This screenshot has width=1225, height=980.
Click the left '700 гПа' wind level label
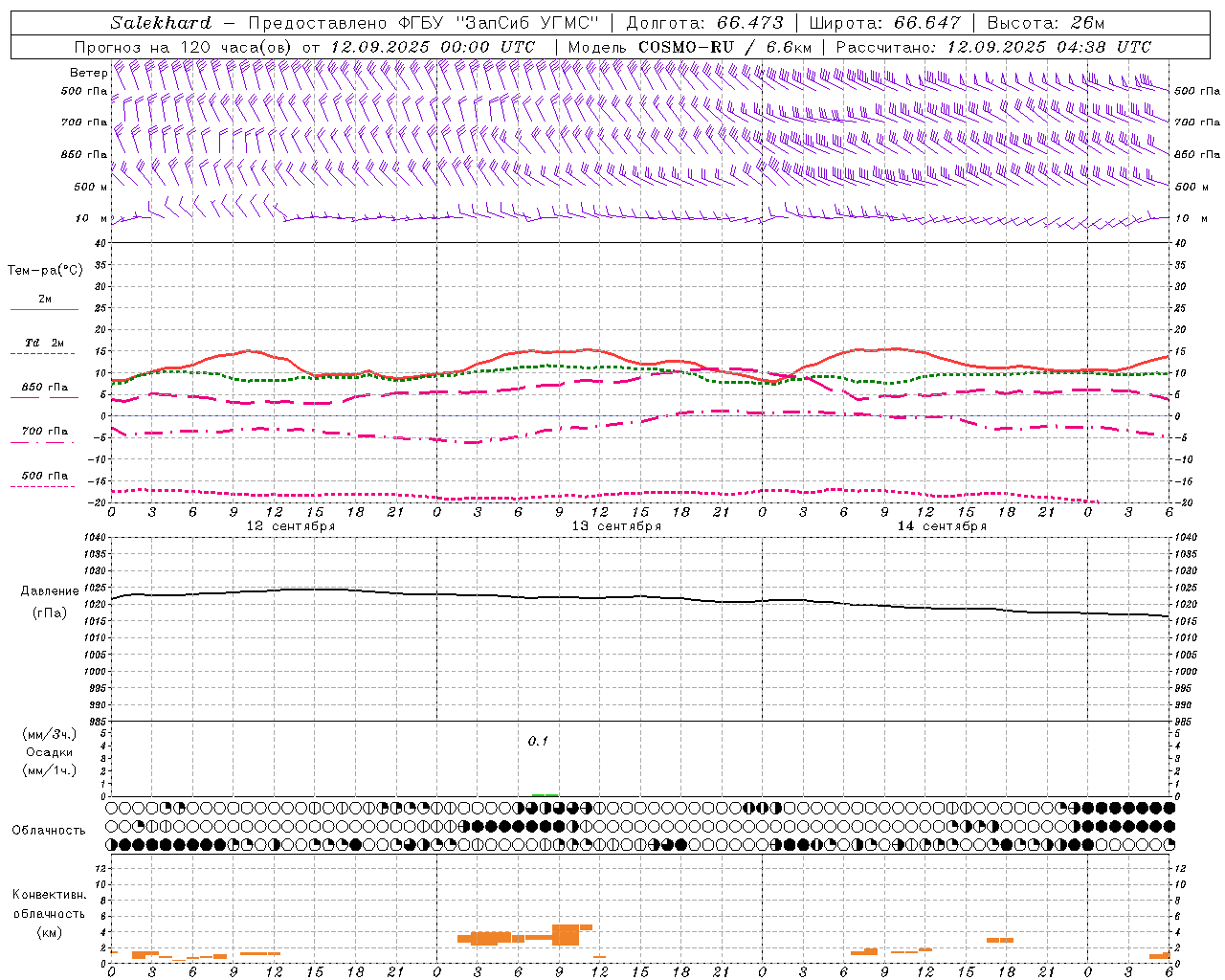[84, 122]
